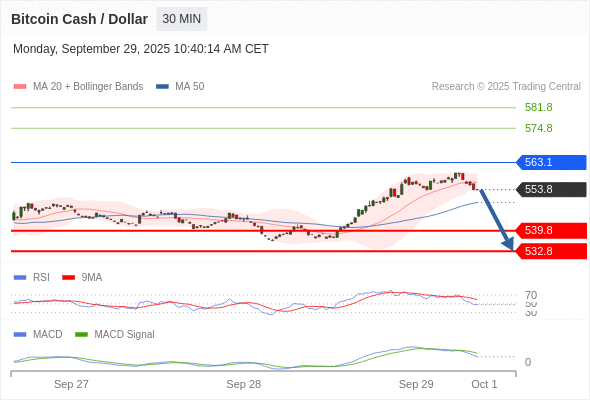Click the 574.8 resistance level label
Image resolution: width=590 pixels, height=400 pixels.
[x=538, y=128]
